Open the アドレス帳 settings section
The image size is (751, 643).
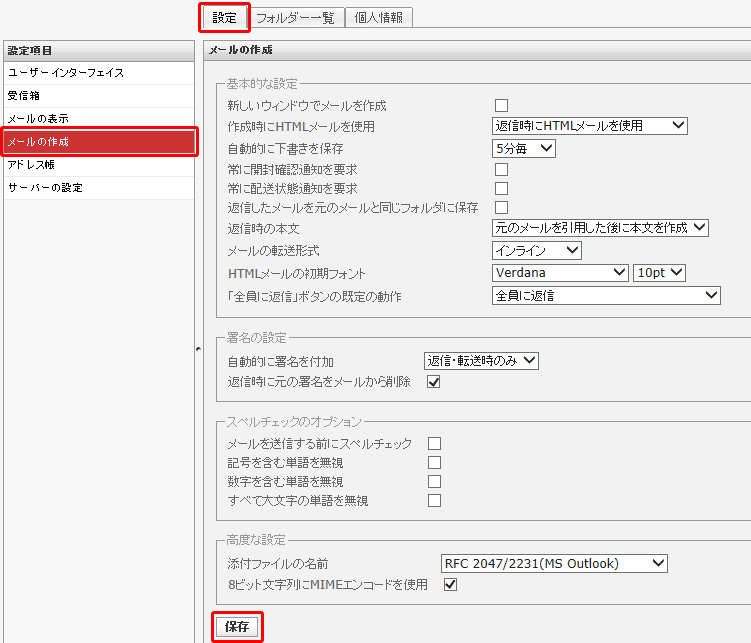pyautogui.click(x=97, y=164)
